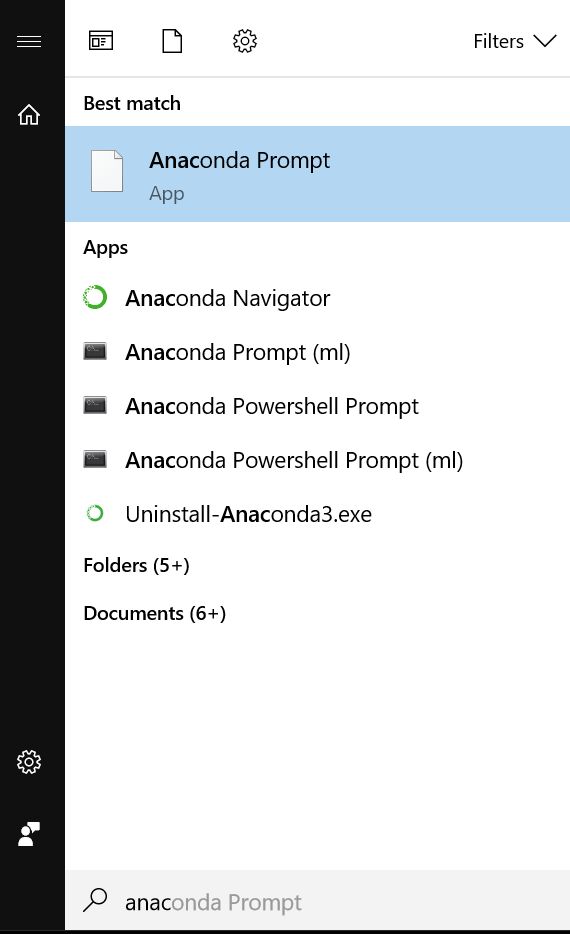Image resolution: width=570 pixels, height=934 pixels.
Task: Open Anaconda Navigator from Apps
Action: 317,298
